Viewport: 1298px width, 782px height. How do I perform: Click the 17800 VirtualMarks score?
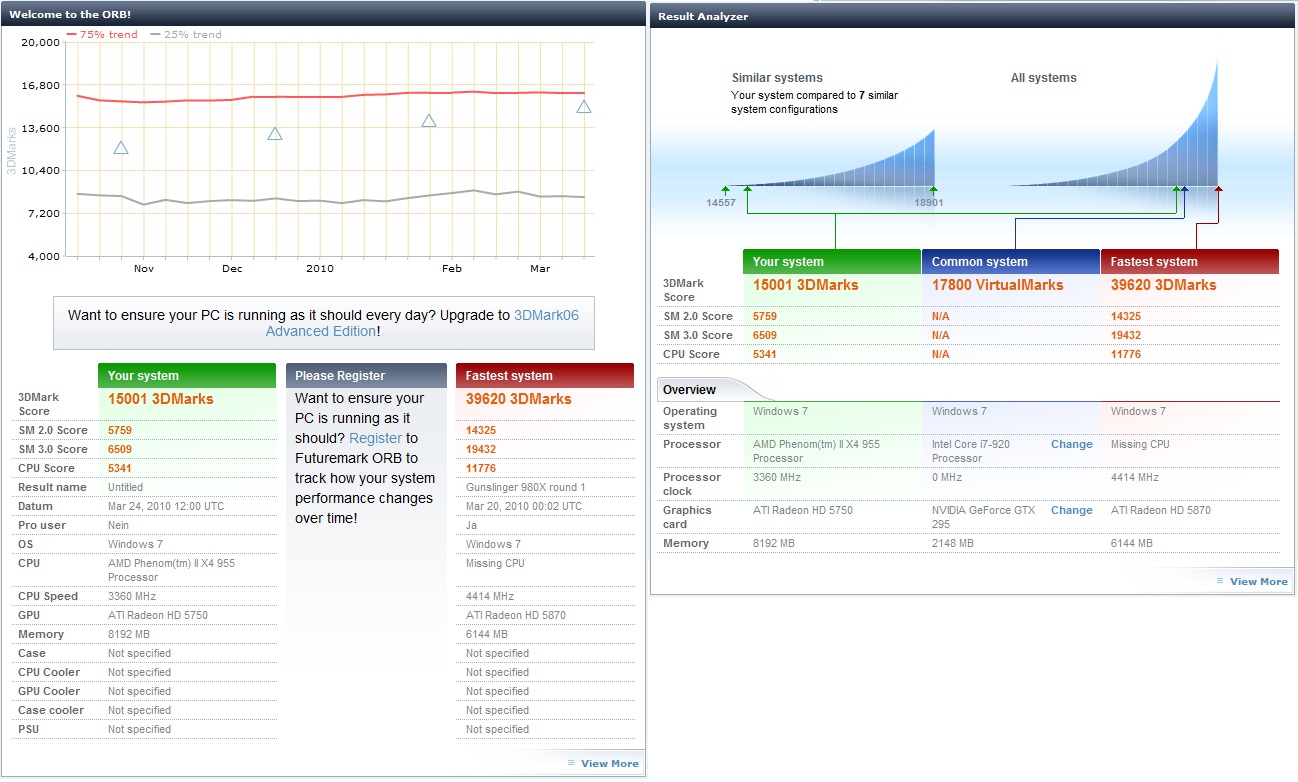pos(997,285)
